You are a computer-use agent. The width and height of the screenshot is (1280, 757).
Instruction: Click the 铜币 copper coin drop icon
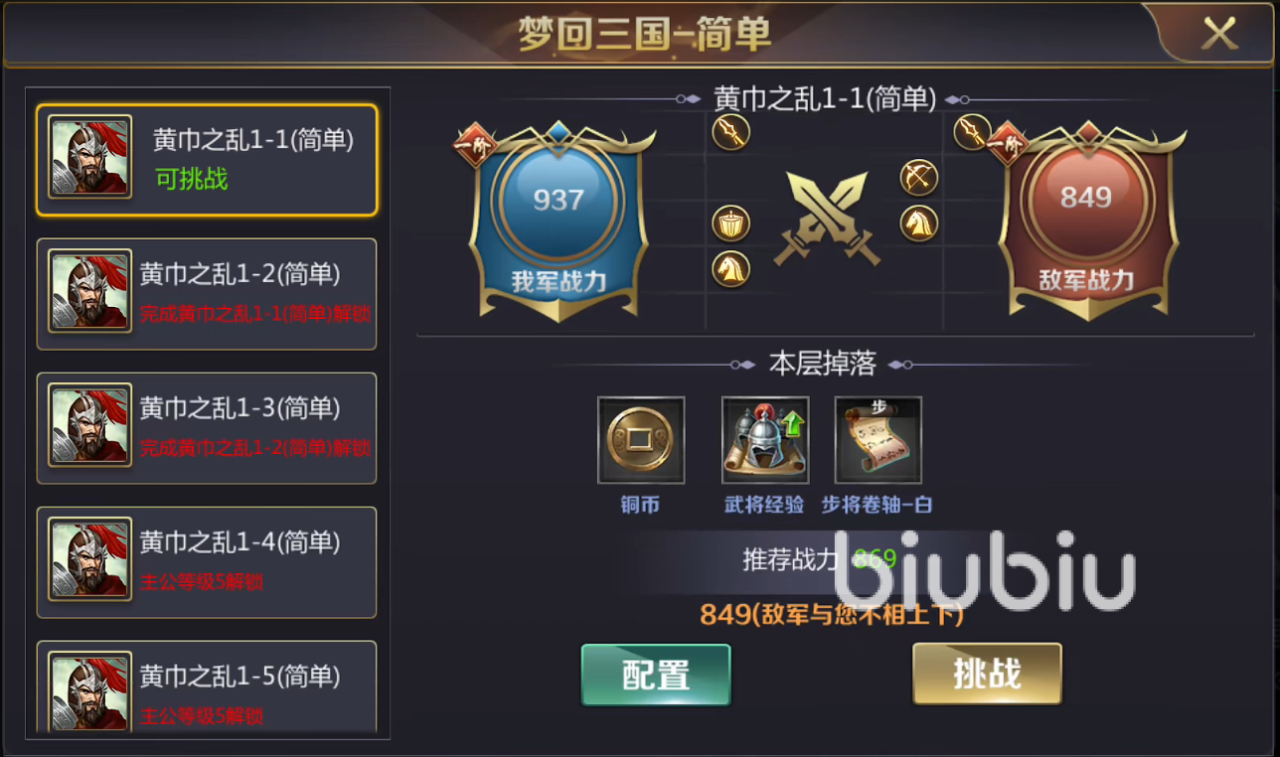tap(641, 440)
